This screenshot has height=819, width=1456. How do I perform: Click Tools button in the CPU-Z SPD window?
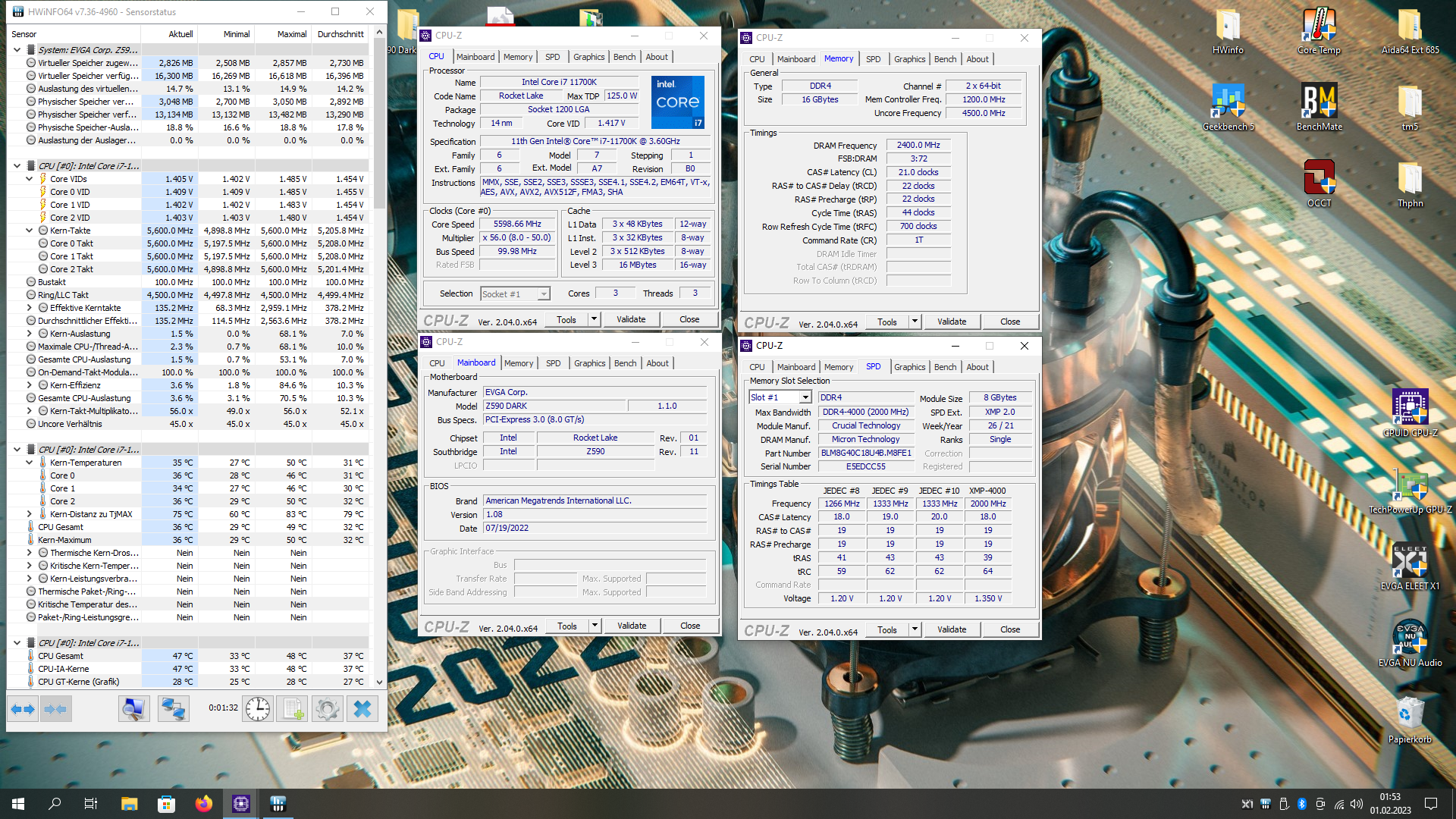pos(887,629)
